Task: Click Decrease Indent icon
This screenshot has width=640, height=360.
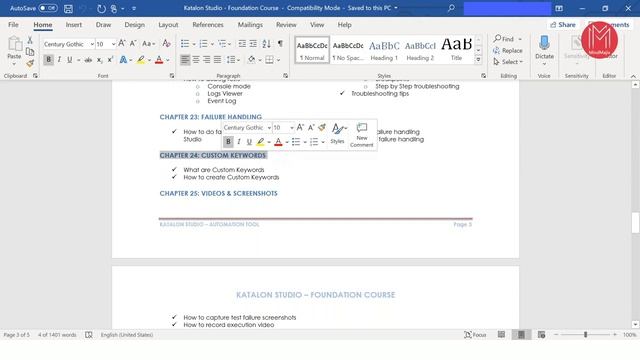Action: 242,43
